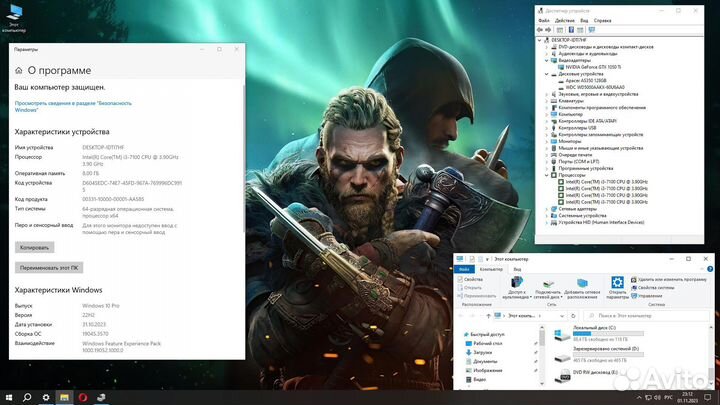Select the Apacer AS350 128GB disk
The height and width of the screenshot is (405, 720).
click(x=582, y=80)
